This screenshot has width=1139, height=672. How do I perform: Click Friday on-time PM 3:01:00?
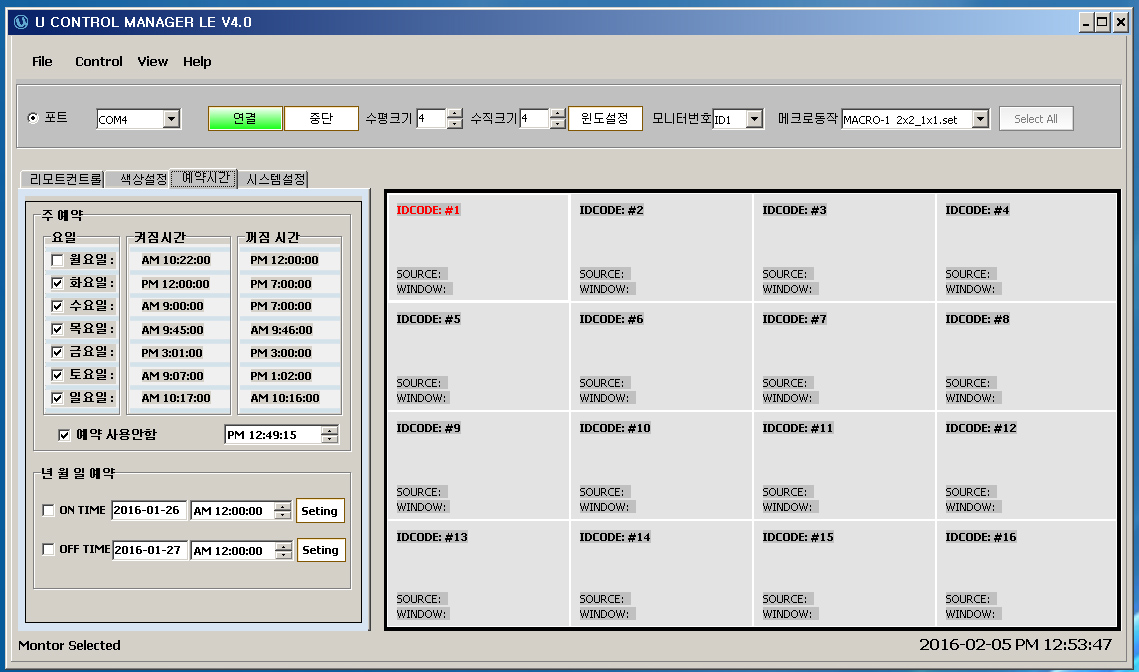click(172, 353)
